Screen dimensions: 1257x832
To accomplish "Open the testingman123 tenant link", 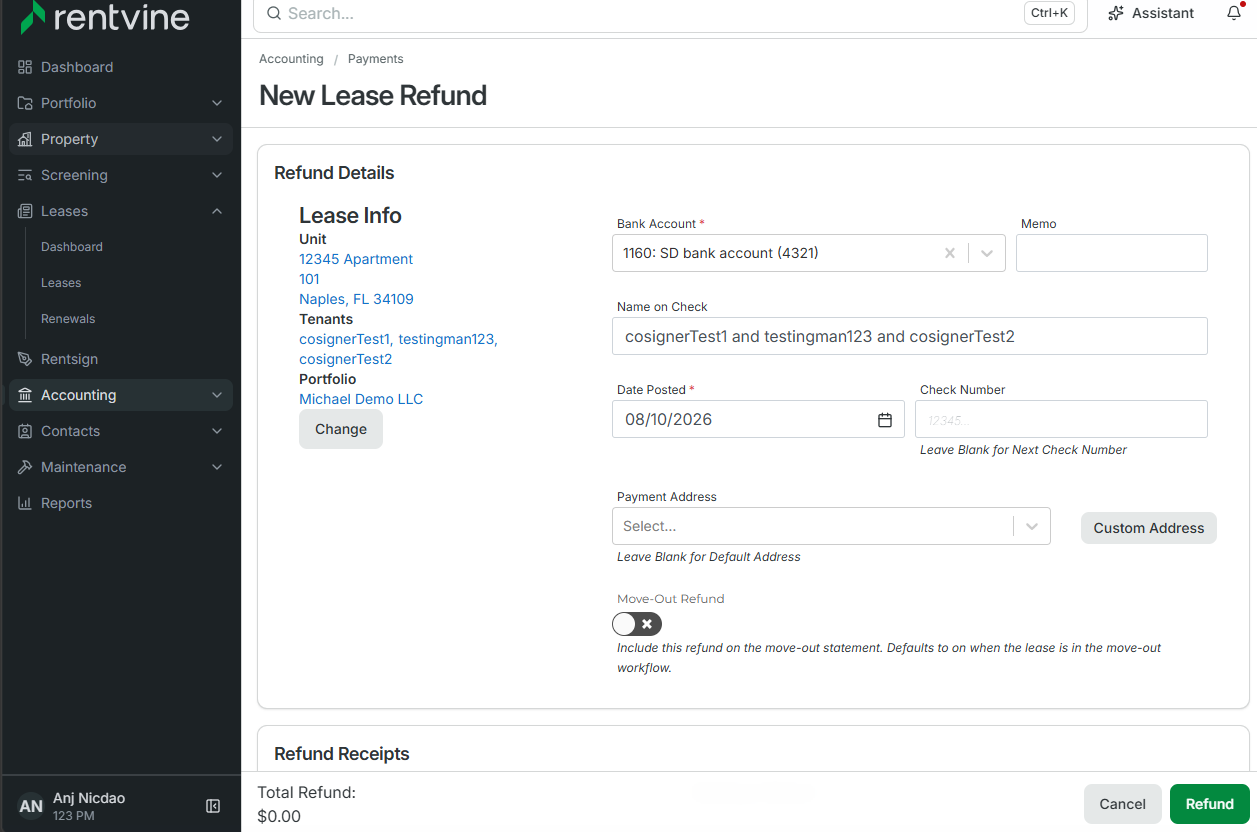I will point(446,339).
